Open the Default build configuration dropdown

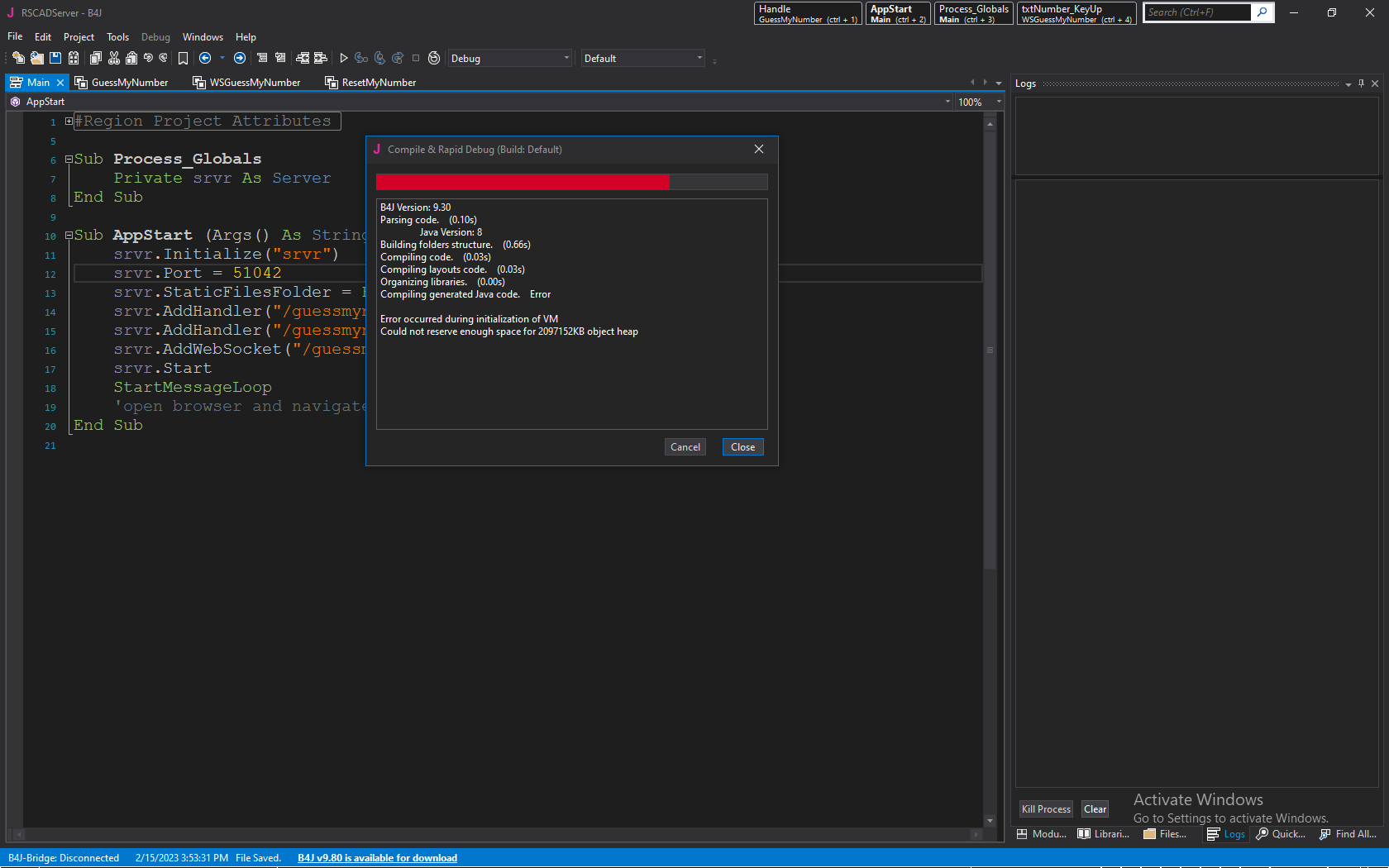click(642, 58)
